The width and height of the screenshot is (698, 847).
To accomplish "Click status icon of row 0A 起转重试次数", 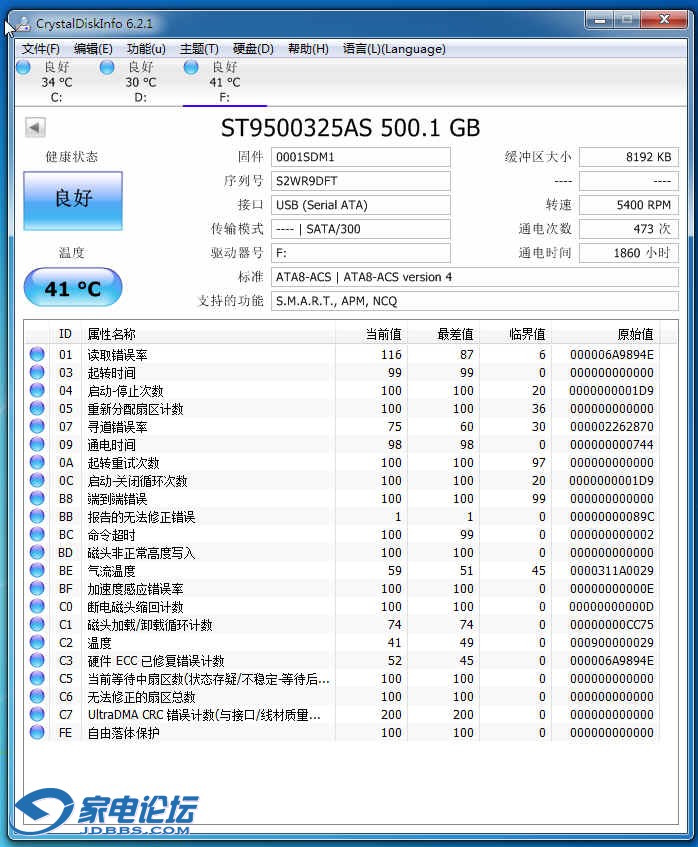I will [x=37, y=462].
